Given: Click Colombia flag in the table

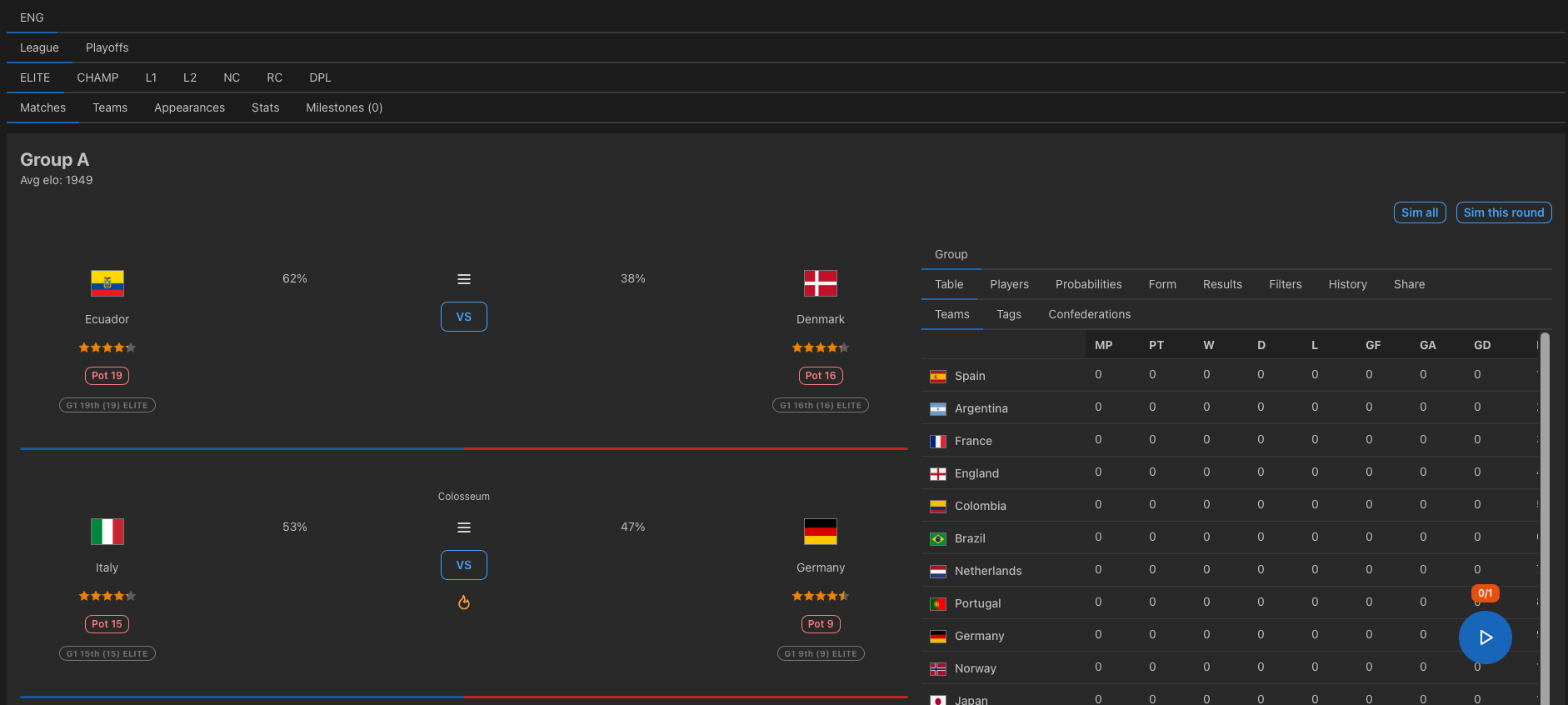Looking at the screenshot, I should pyautogui.click(x=938, y=506).
